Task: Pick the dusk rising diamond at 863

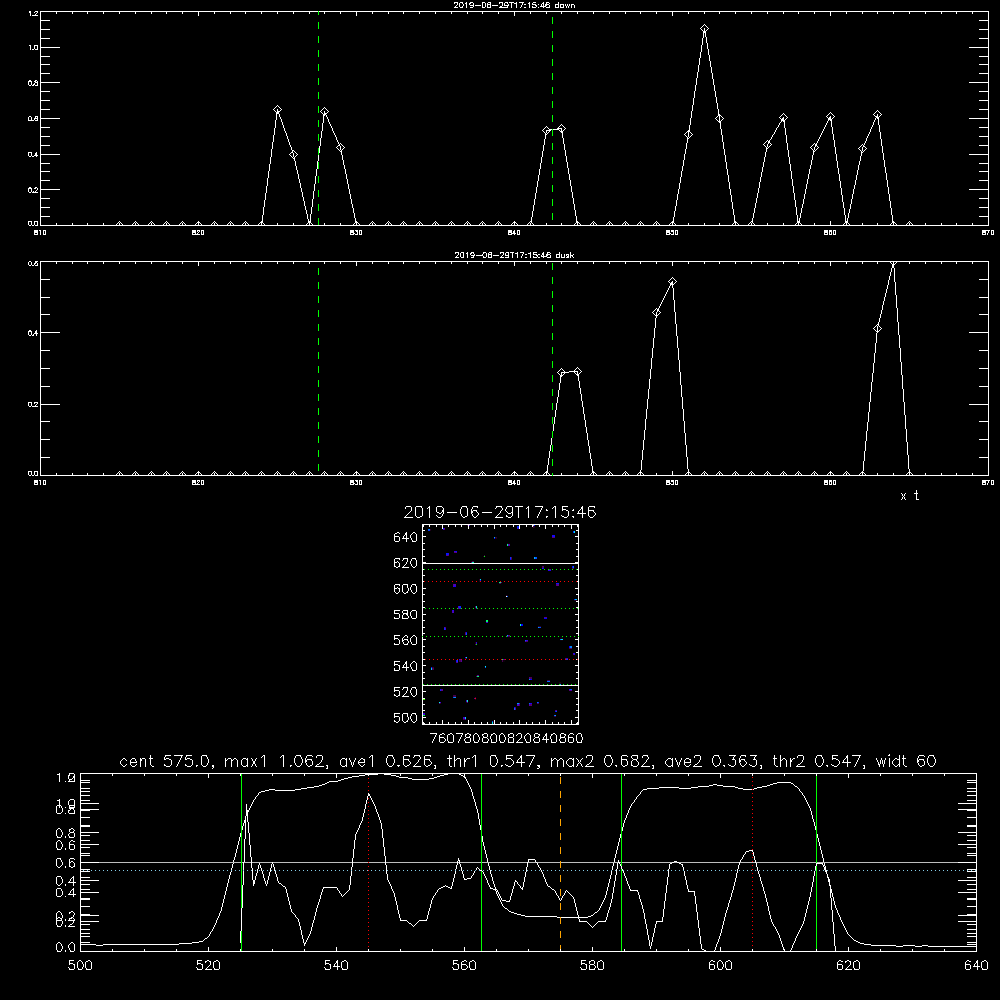Action: [878, 328]
